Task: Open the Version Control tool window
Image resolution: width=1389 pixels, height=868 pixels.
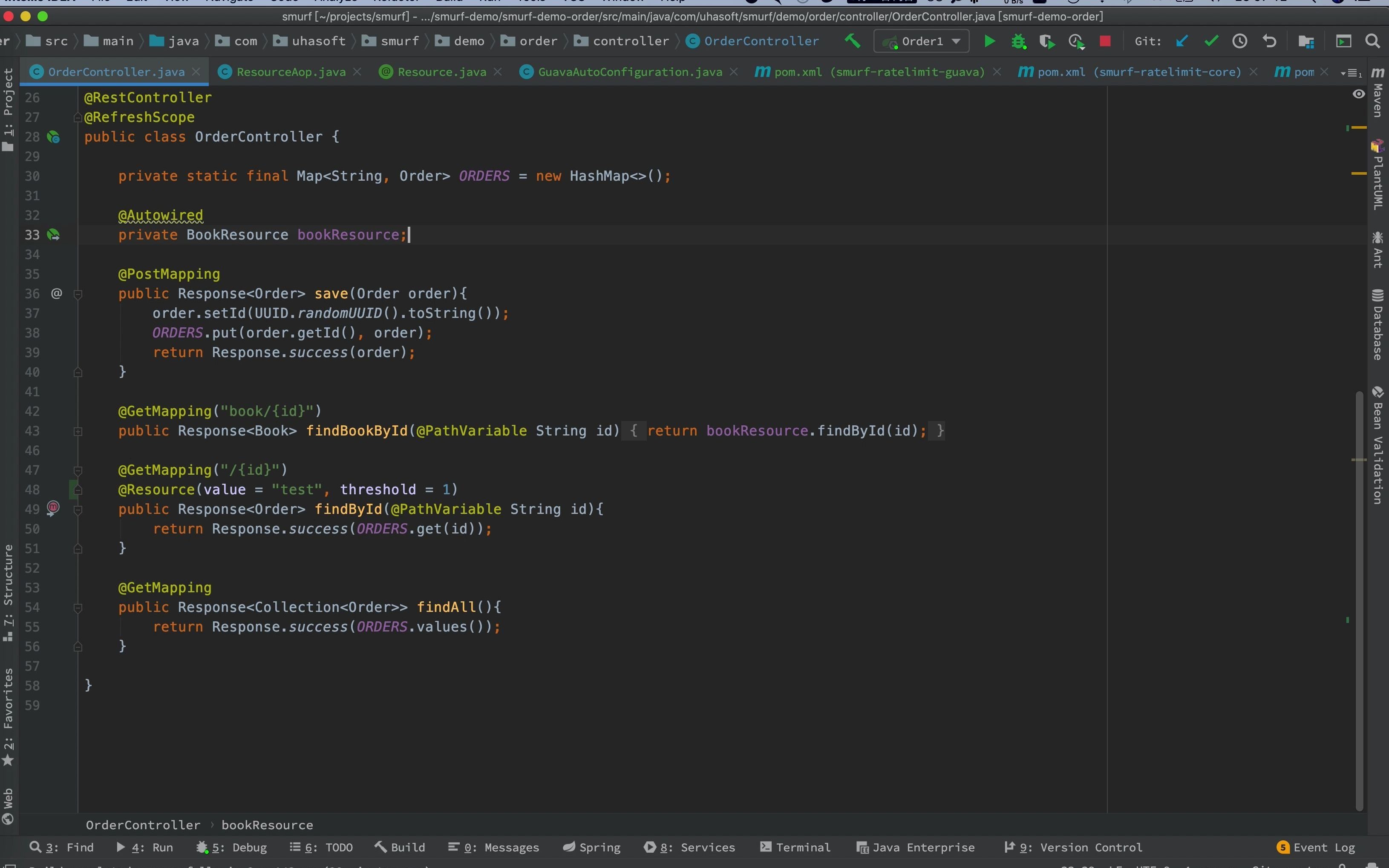Action: pos(1073,847)
